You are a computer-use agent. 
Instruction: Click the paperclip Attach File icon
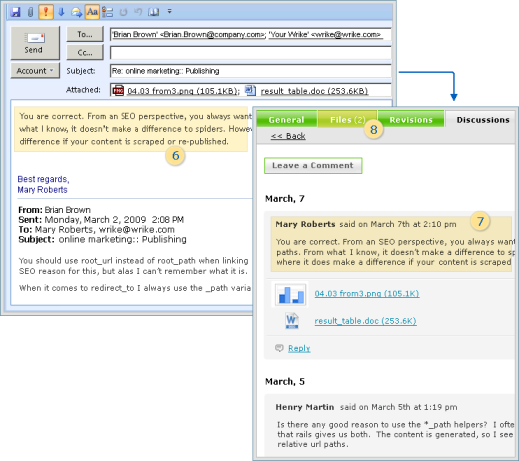coord(30,12)
